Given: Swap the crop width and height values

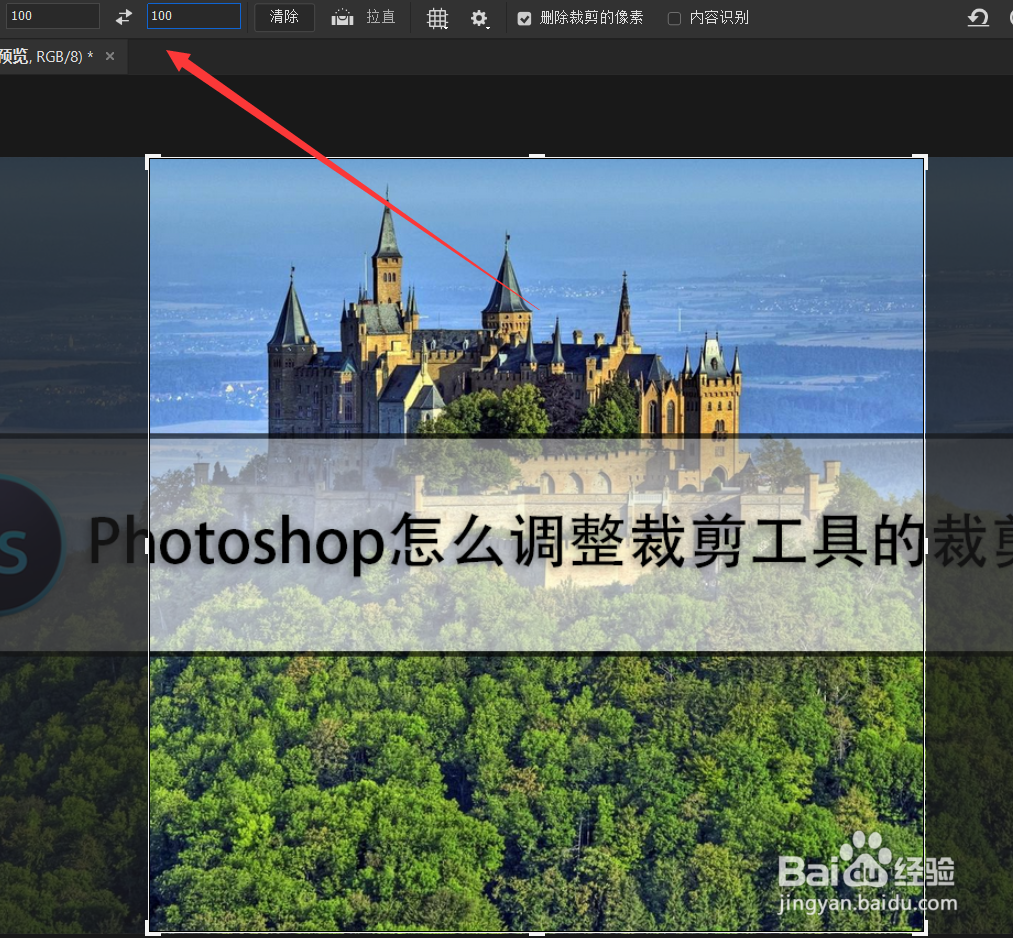Looking at the screenshot, I should coord(122,16).
